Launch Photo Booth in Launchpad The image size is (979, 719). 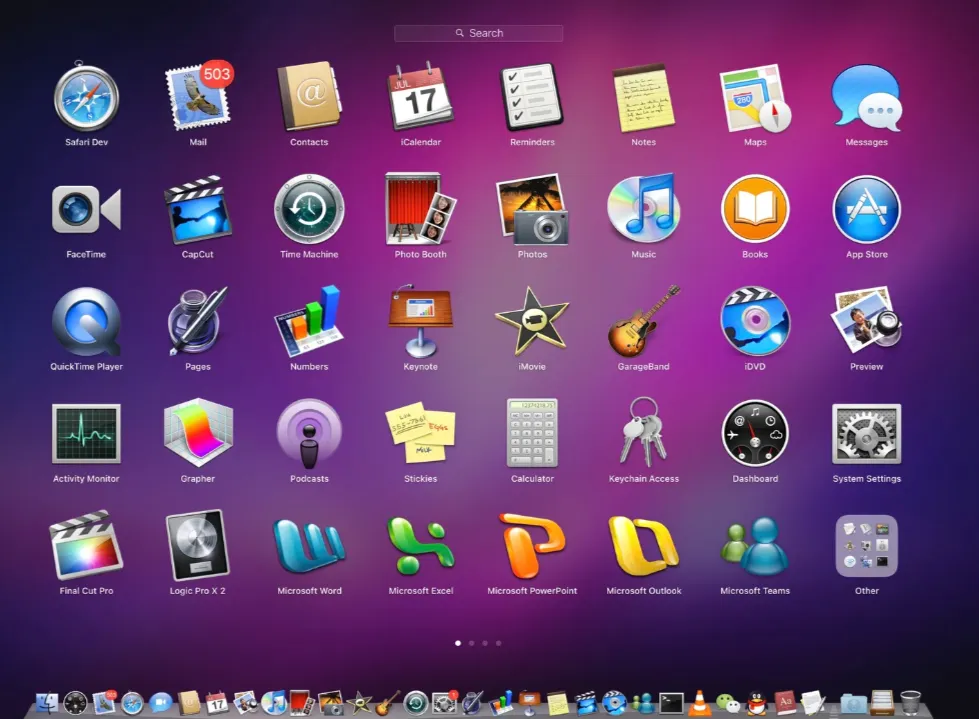tap(420, 208)
